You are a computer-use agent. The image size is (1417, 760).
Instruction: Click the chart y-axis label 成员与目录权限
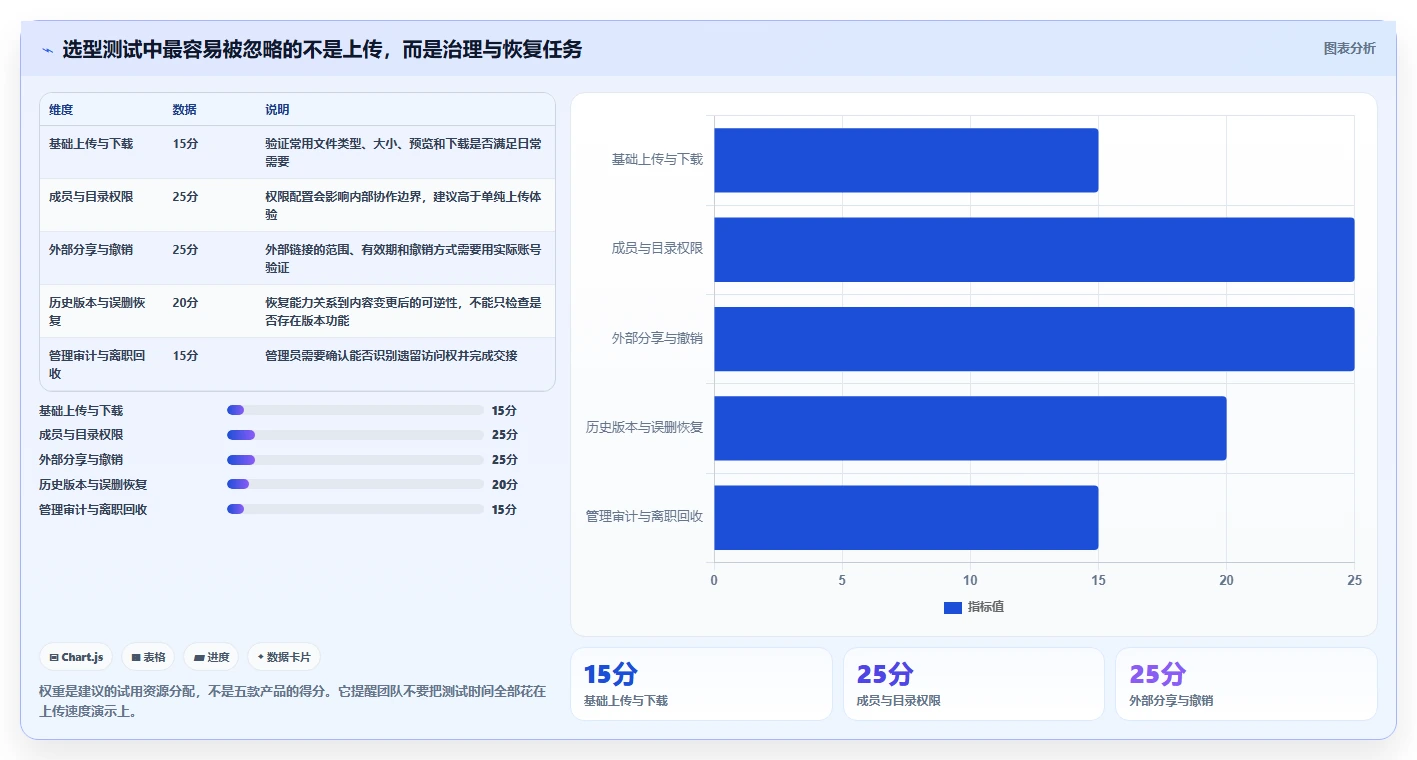(657, 249)
